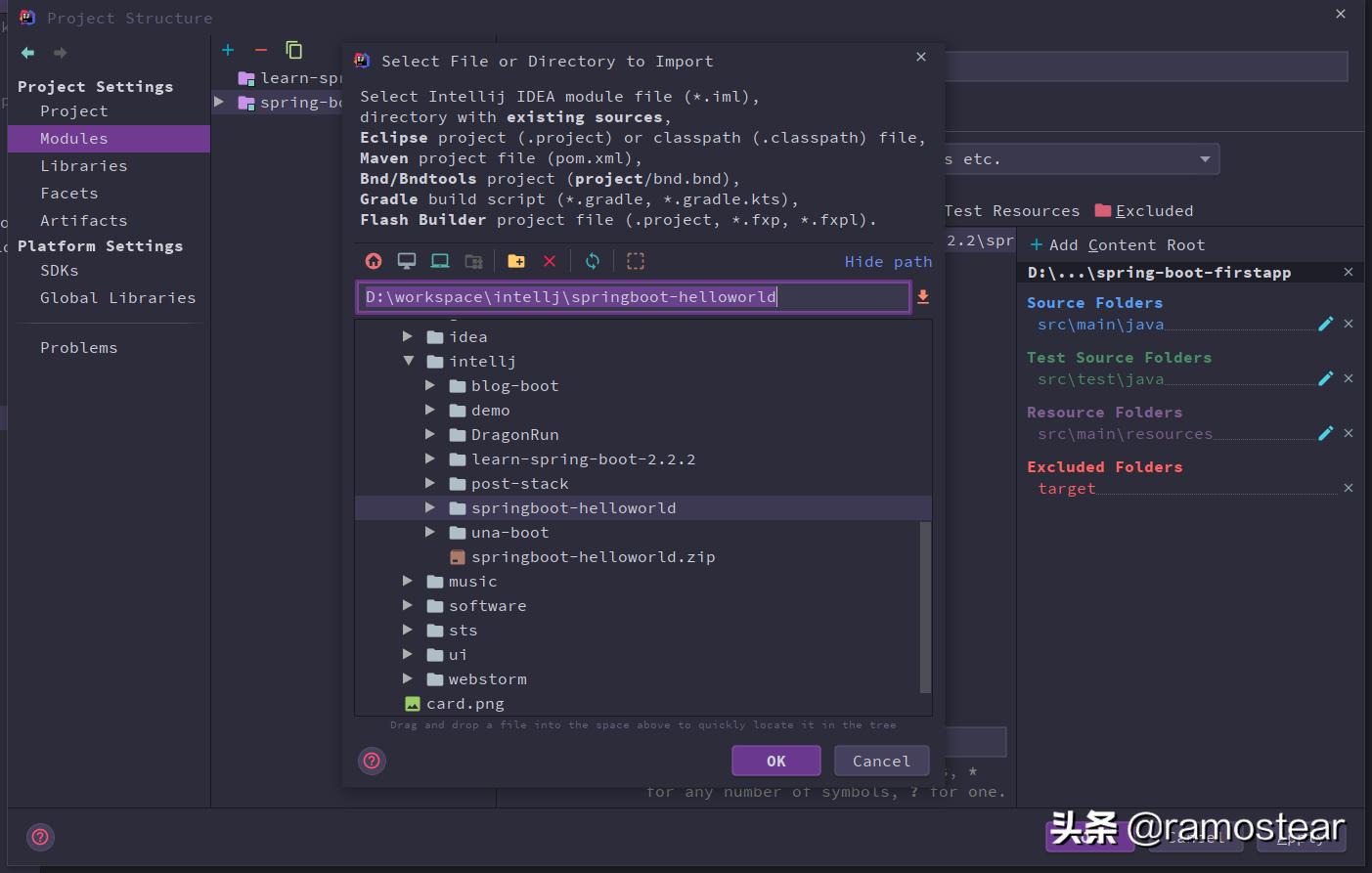Expand the learn-spring-boot-2.2.2 folder
The image size is (1372, 873).
point(429,458)
